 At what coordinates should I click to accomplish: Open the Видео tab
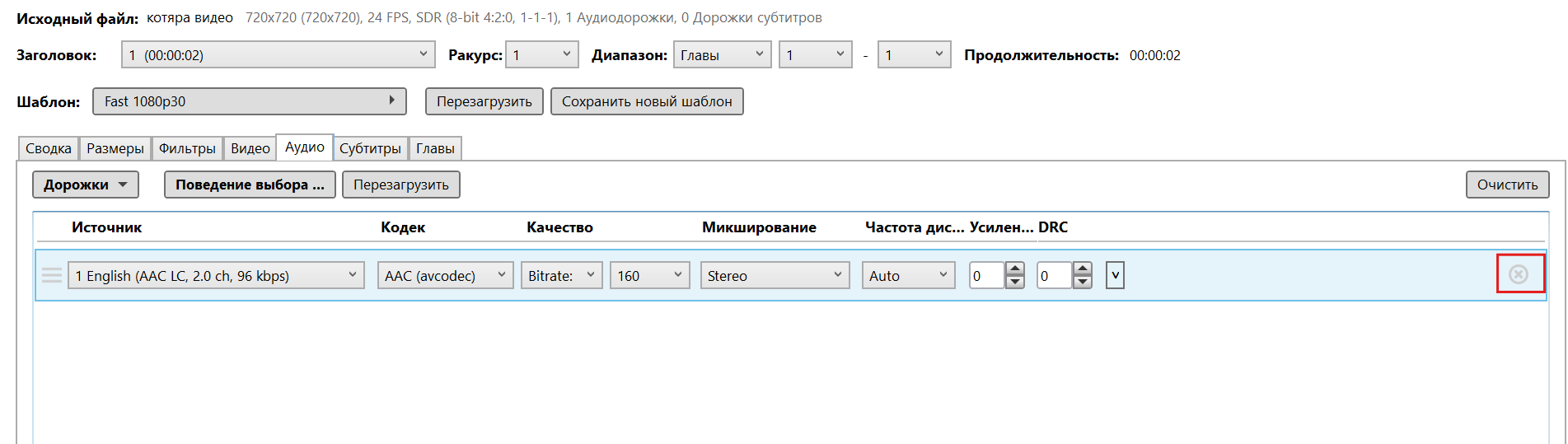coord(250,148)
